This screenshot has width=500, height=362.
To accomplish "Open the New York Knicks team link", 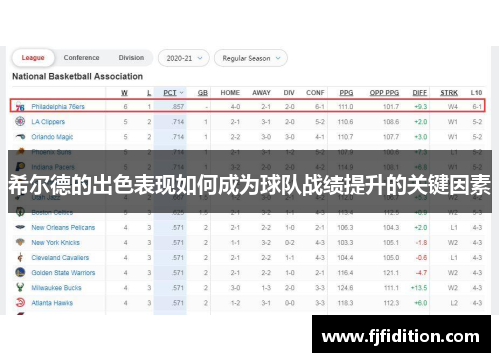I will coord(55,242).
